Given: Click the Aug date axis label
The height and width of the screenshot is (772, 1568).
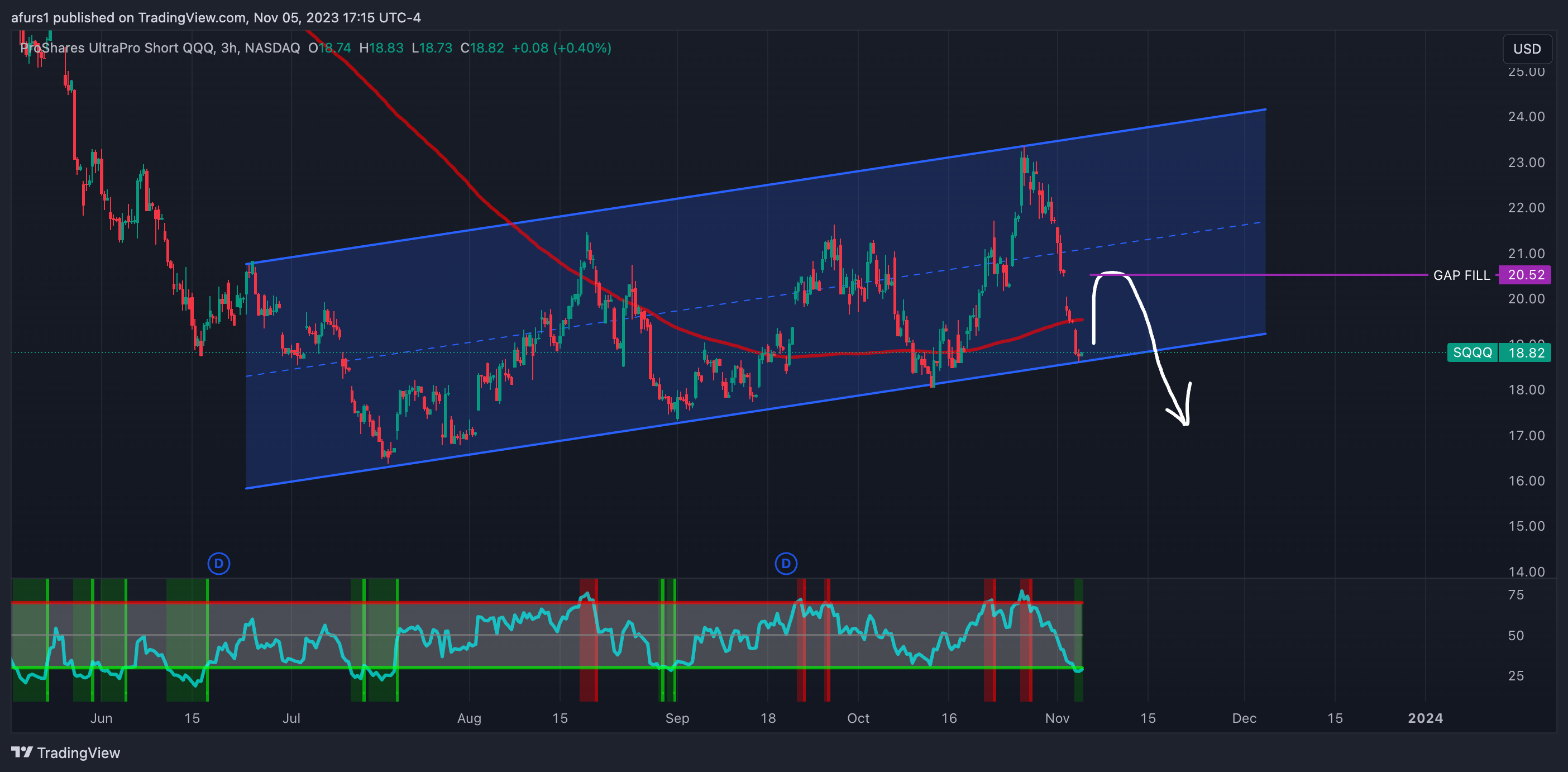Looking at the screenshot, I should [x=469, y=718].
